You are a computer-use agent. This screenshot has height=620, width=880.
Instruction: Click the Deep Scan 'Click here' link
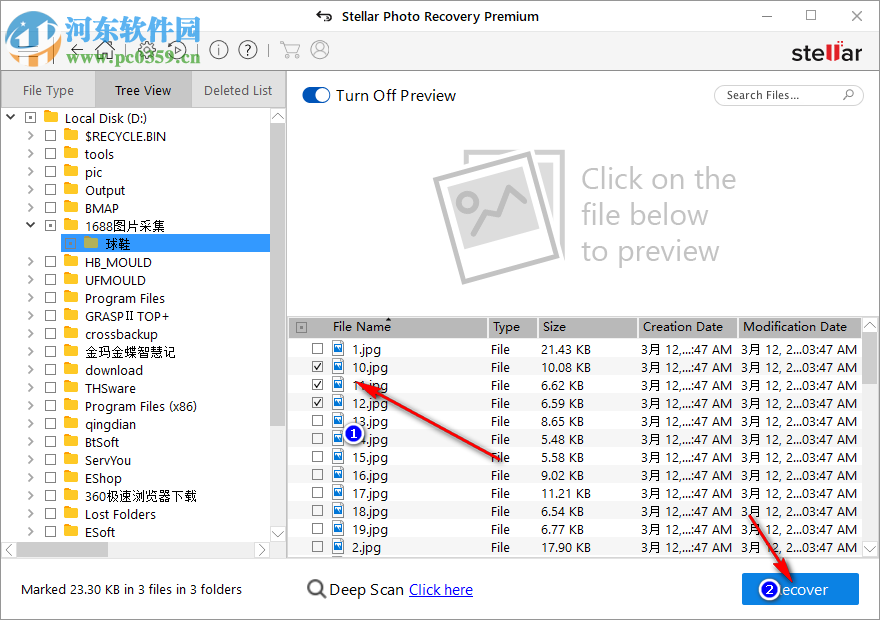pos(440,589)
